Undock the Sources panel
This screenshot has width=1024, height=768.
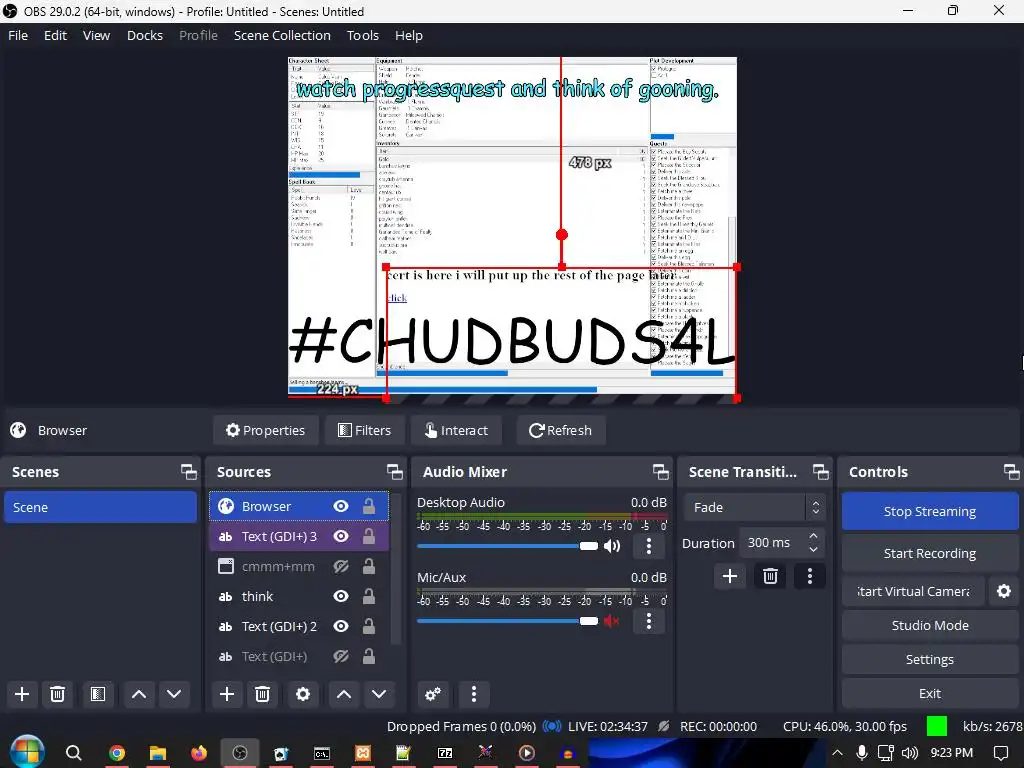[x=394, y=472]
